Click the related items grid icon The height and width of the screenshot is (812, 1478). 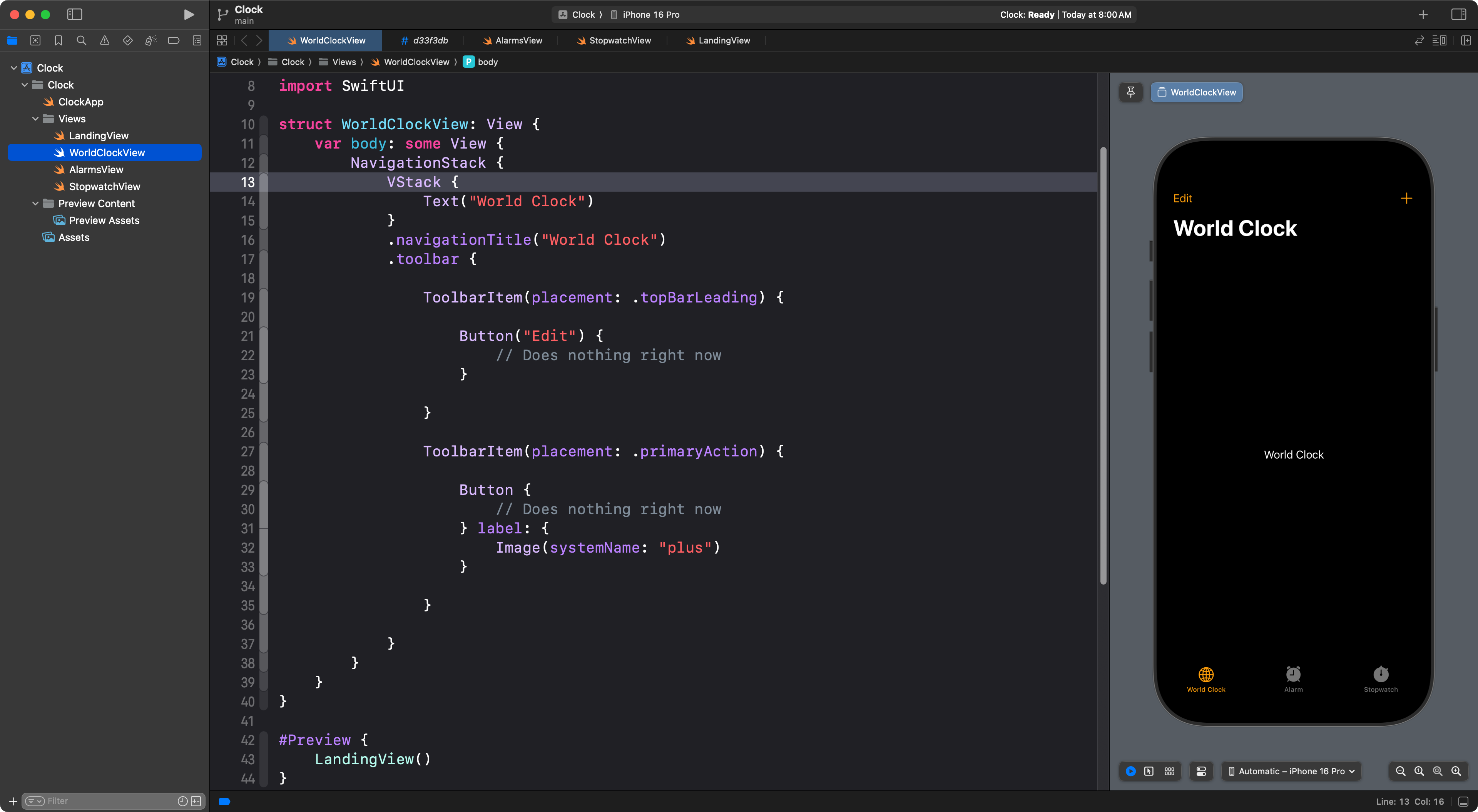pyautogui.click(x=222, y=40)
